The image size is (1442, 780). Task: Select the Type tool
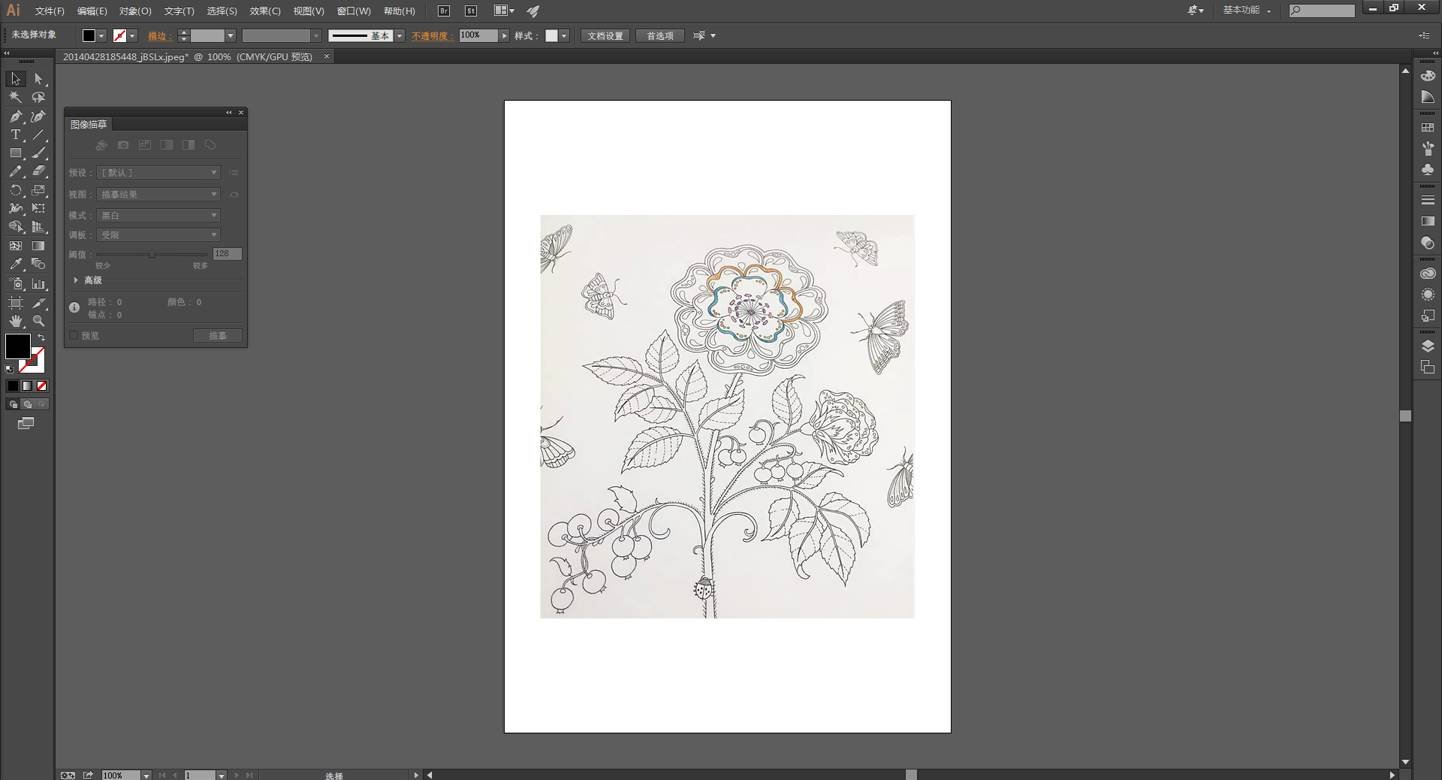[16, 135]
